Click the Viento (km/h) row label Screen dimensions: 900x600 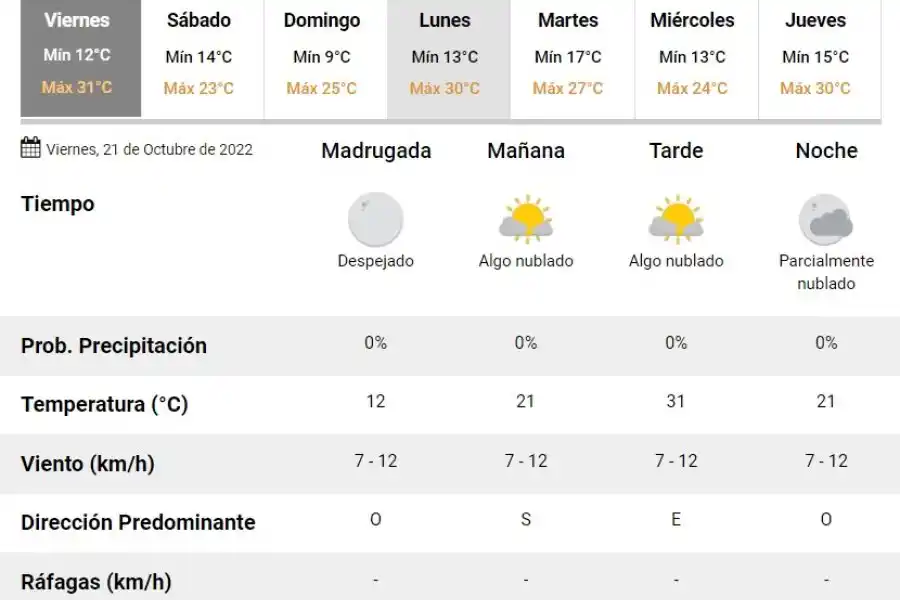click(88, 464)
